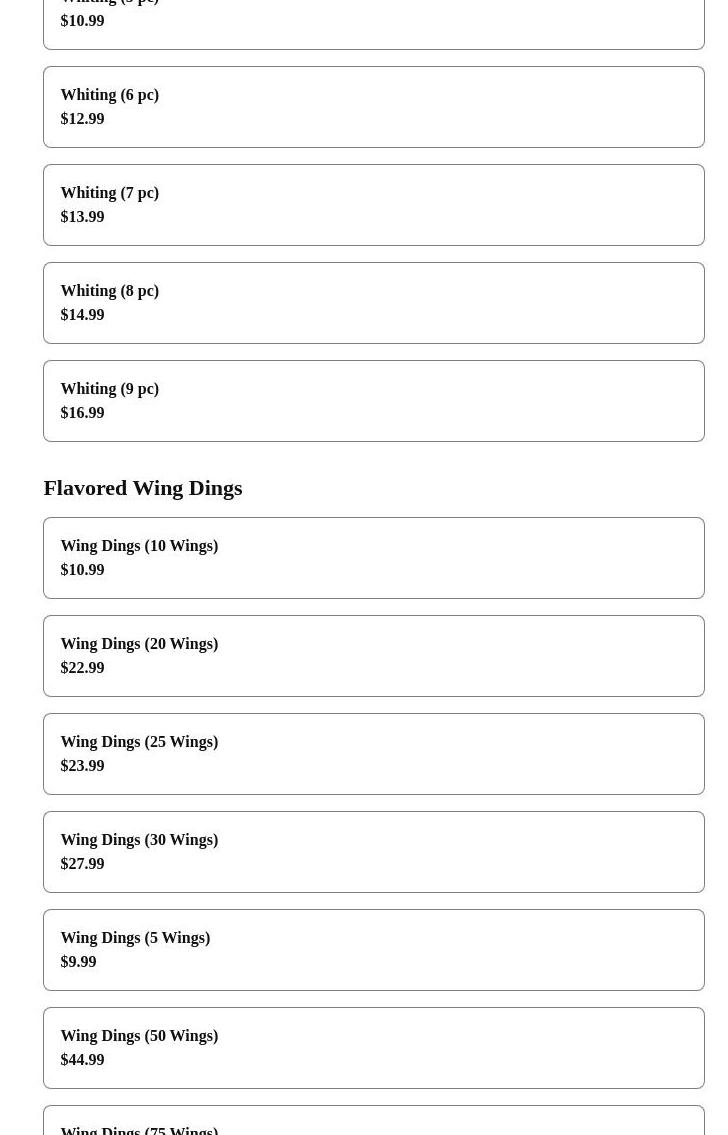This screenshot has height=1135, width=728.
Task: Choose Wing Dings (20 Wings) item
Action: pyautogui.click(x=373, y=656)
